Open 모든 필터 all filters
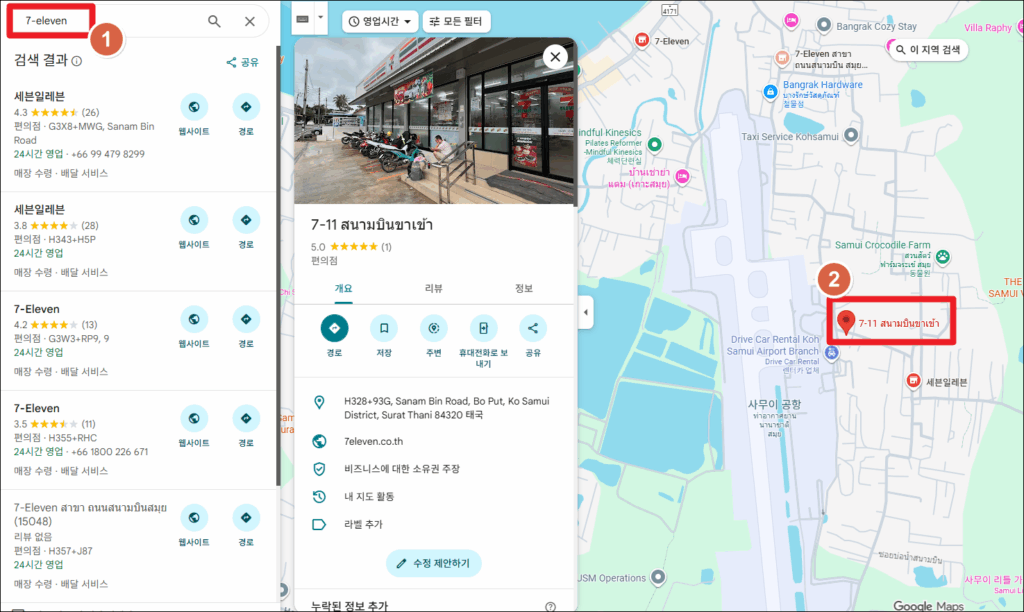The width and height of the screenshot is (1024, 612). click(x=456, y=22)
